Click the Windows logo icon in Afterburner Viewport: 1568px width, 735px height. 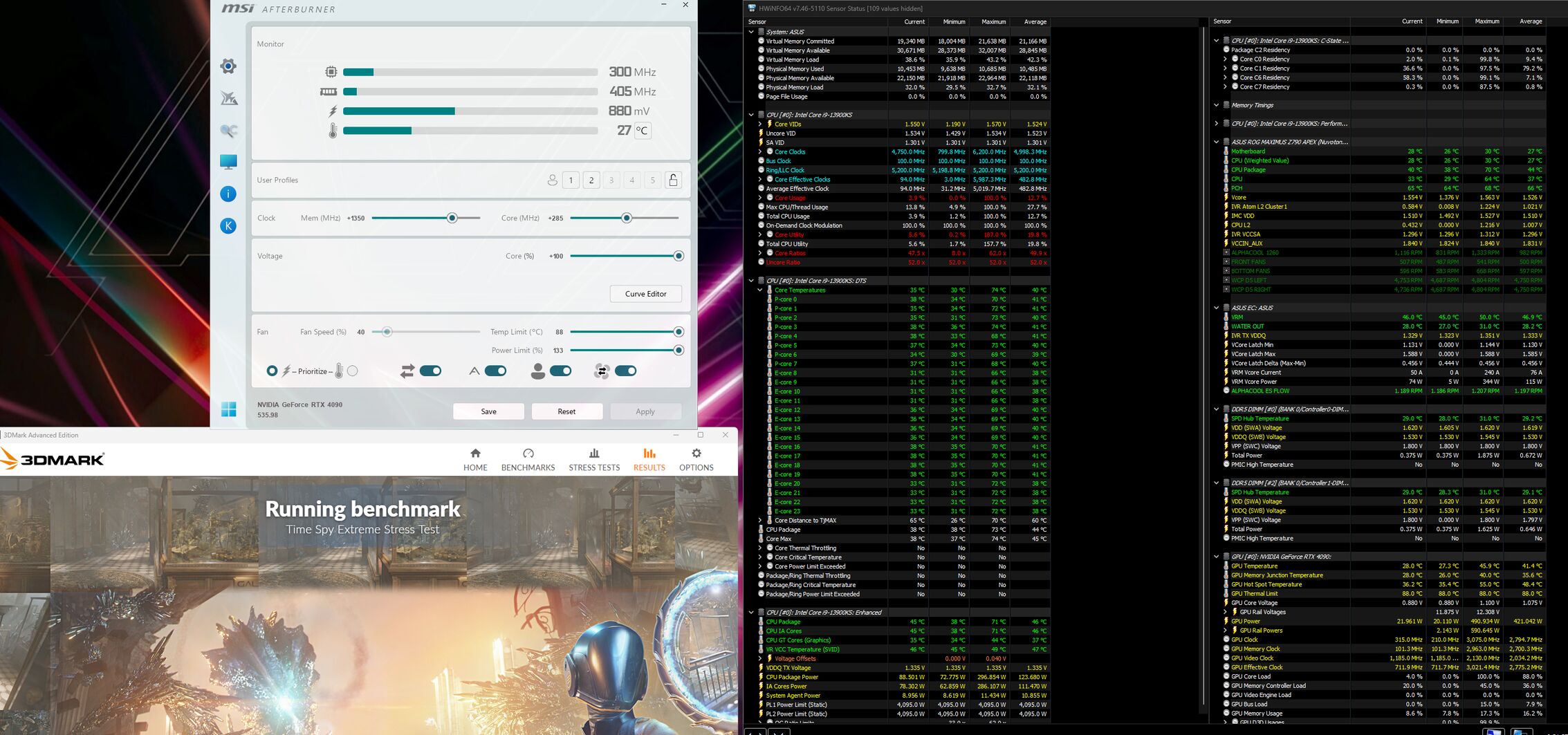pos(229,409)
